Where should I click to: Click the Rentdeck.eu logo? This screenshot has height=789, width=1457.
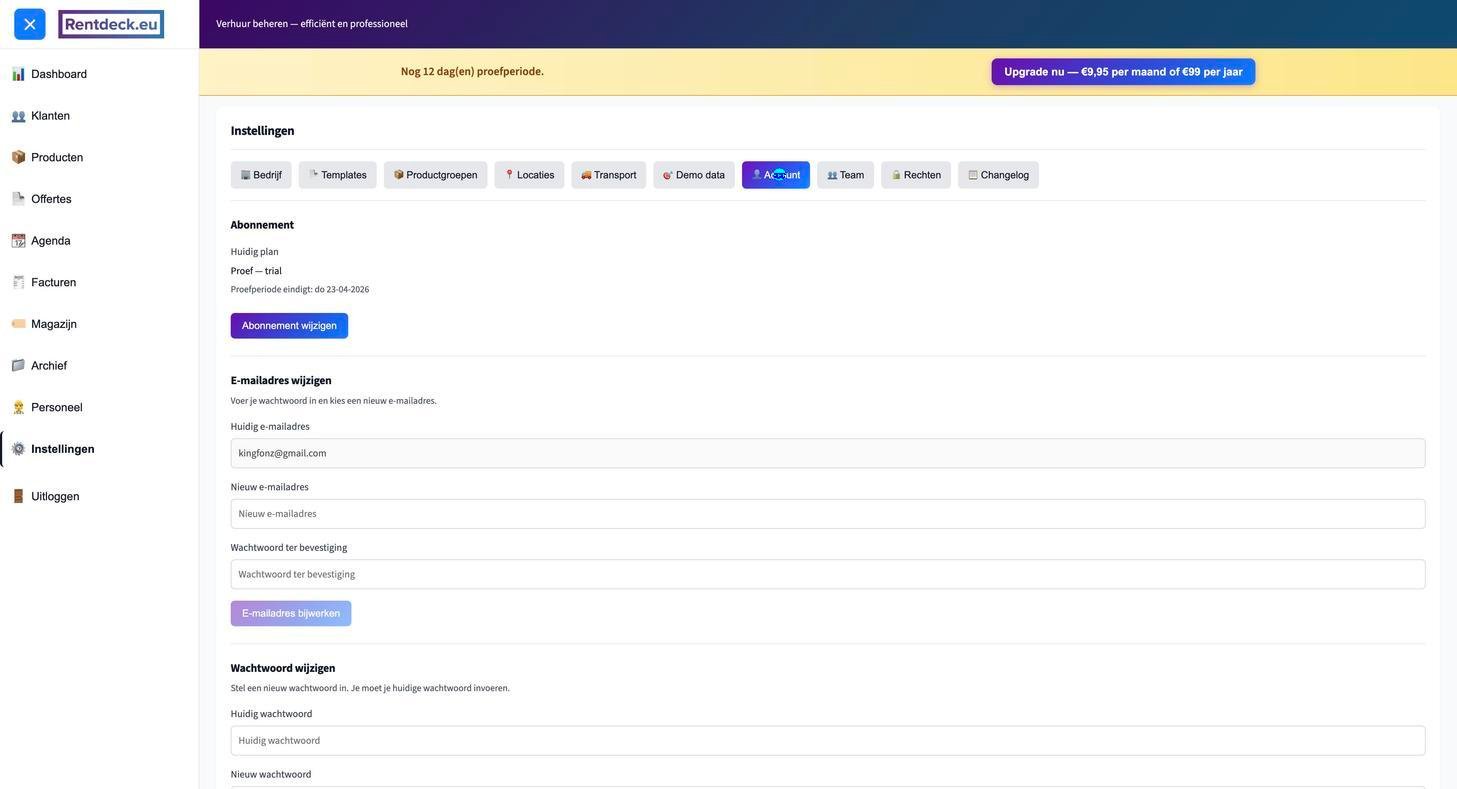[111, 24]
